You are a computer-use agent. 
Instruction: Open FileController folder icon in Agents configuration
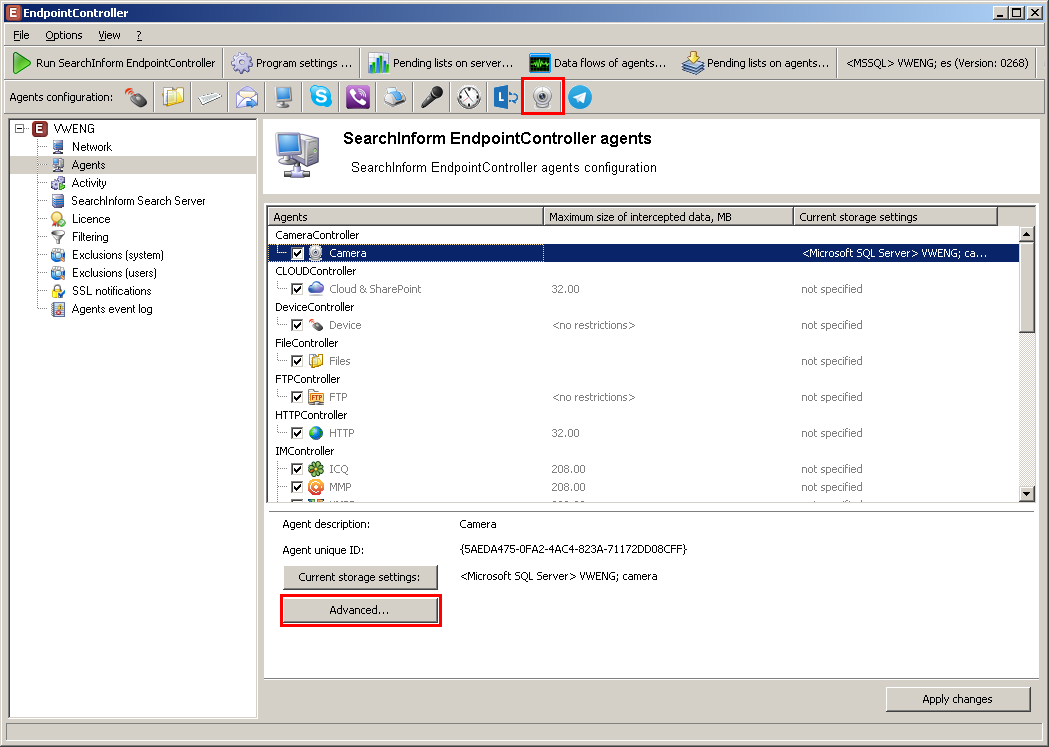pos(173,98)
